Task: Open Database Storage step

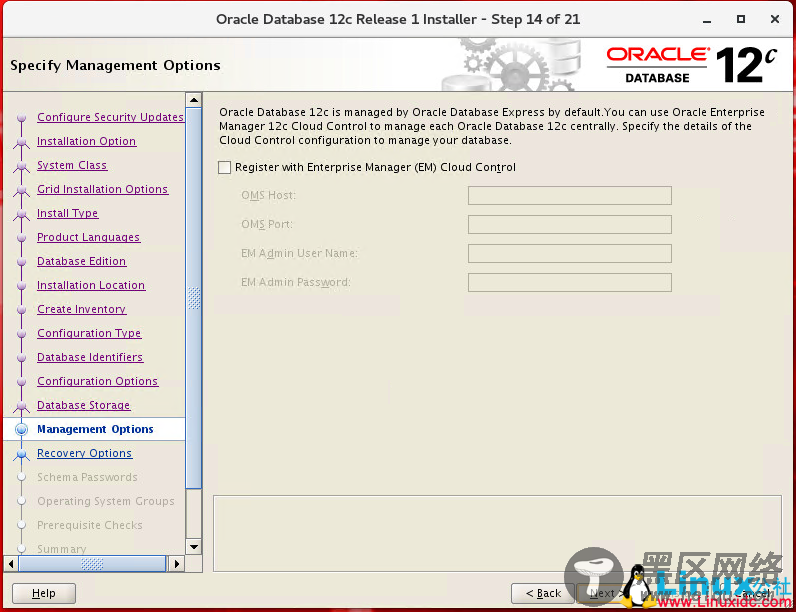Action: click(84, 405)
